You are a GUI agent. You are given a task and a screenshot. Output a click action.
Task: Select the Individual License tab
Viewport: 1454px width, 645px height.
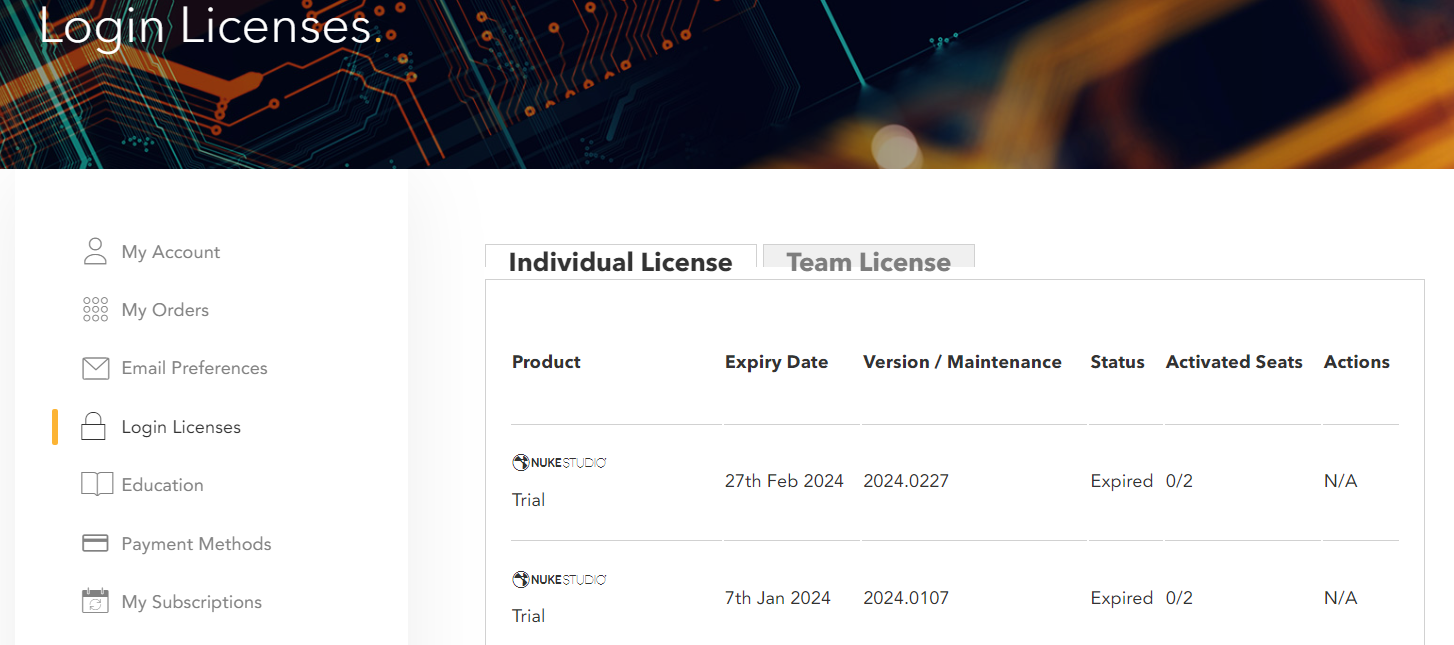[620, 262]
